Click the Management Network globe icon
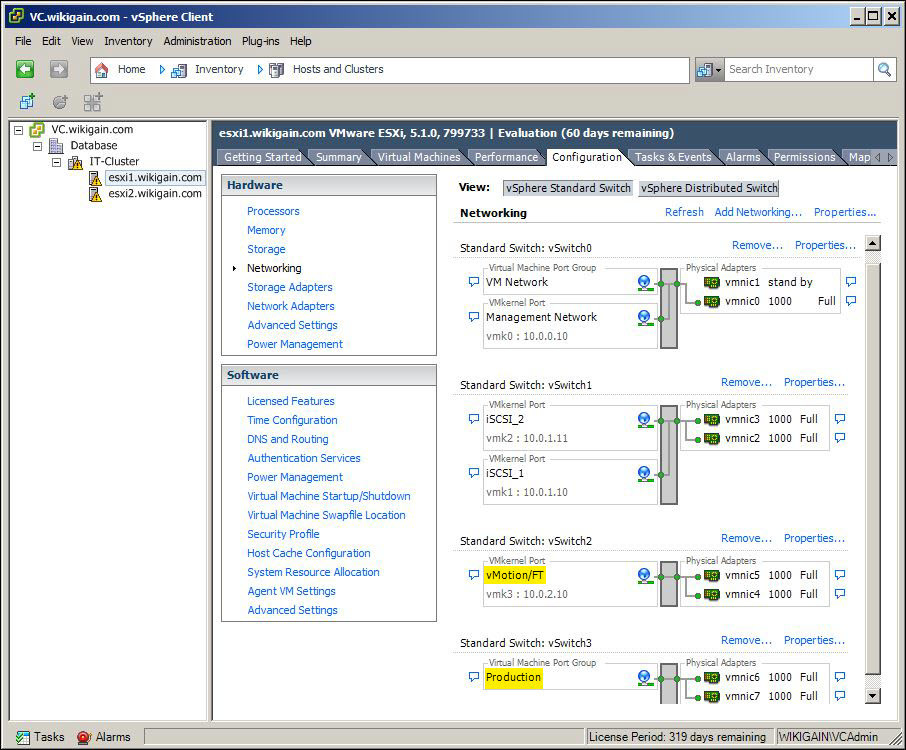906x750 pixels. click(x=644, y=318)
